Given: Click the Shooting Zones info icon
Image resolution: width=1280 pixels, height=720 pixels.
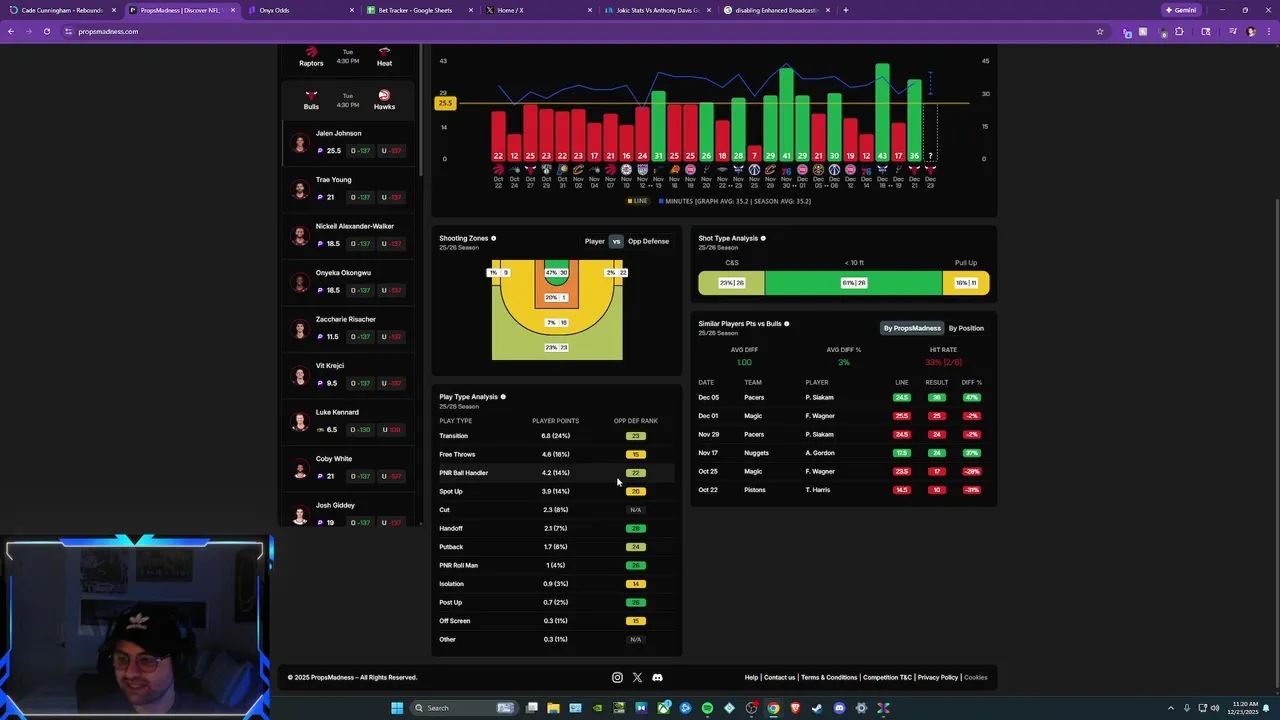Looking at the screenshot, I should [493, 238].
